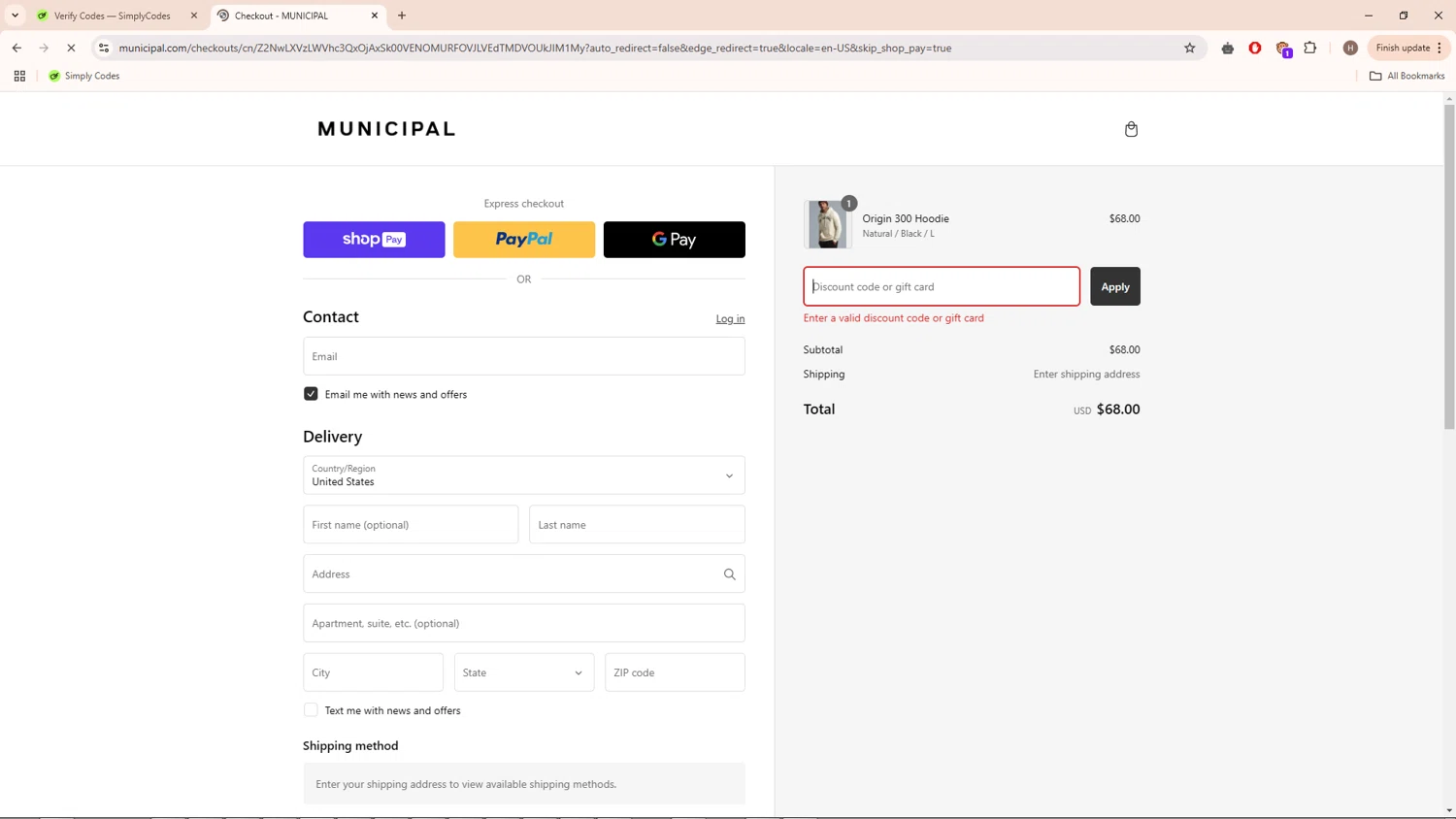This screenshot has height=819, width=1456.
Task: Open the State dropdown
Action: (x=524, y=672)
